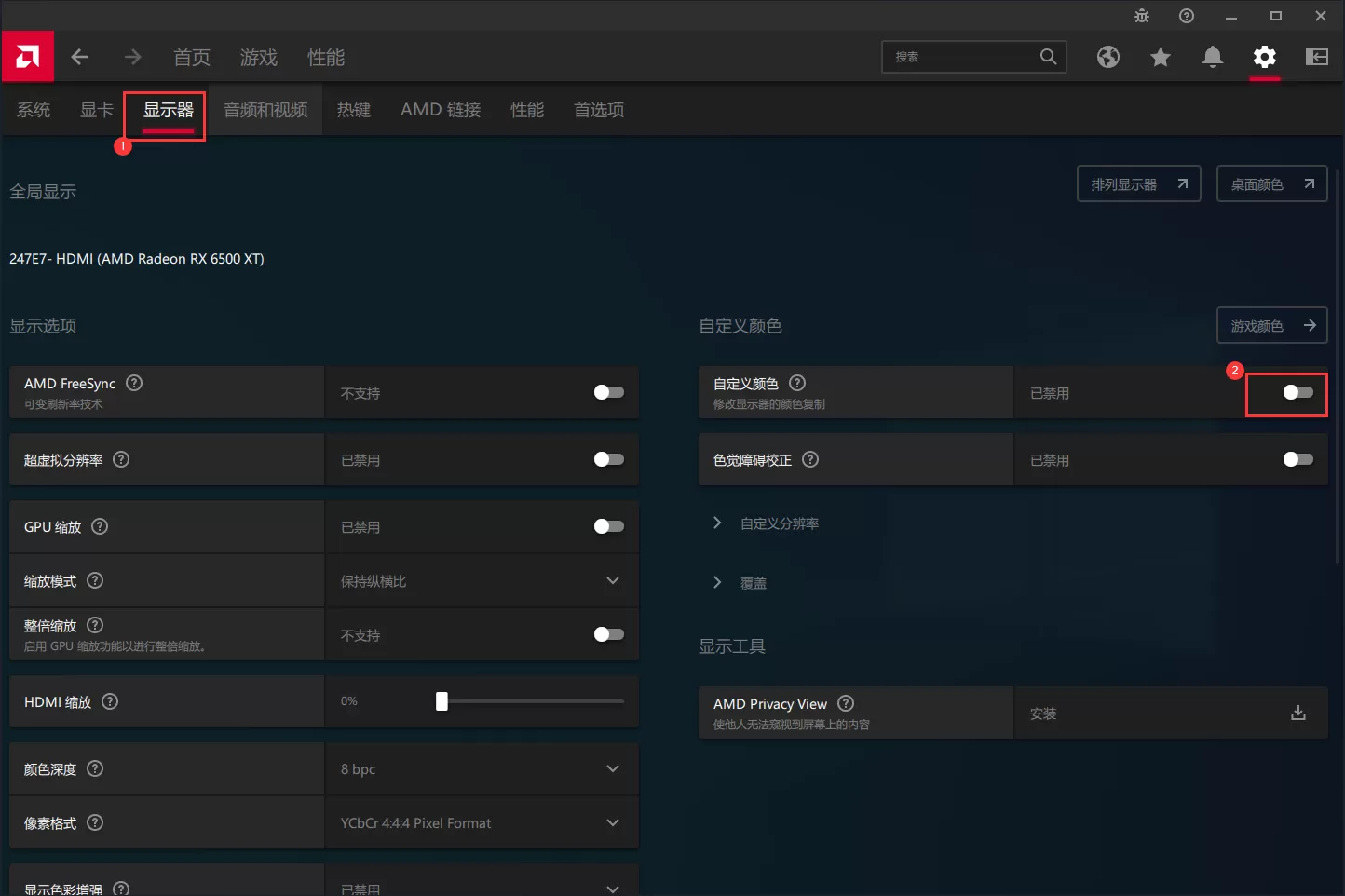Click the forward navigation arrow
This screenshot has width=1345, height=896.
pos(132,57)
